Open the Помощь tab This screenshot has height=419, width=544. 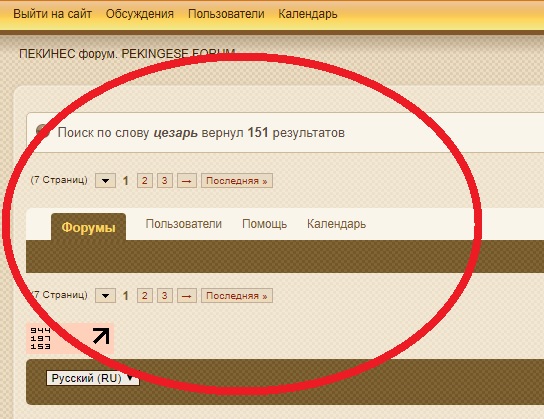tap(264, 224)
